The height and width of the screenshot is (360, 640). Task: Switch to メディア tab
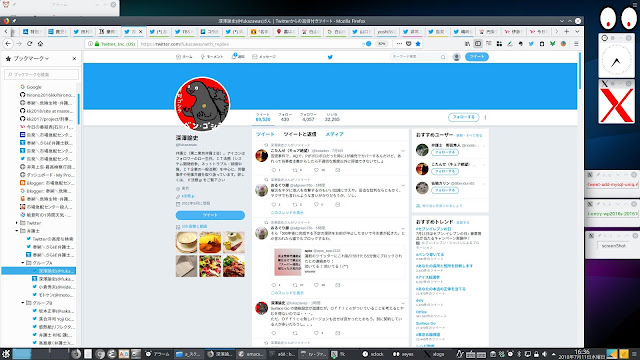coord(334,134)
